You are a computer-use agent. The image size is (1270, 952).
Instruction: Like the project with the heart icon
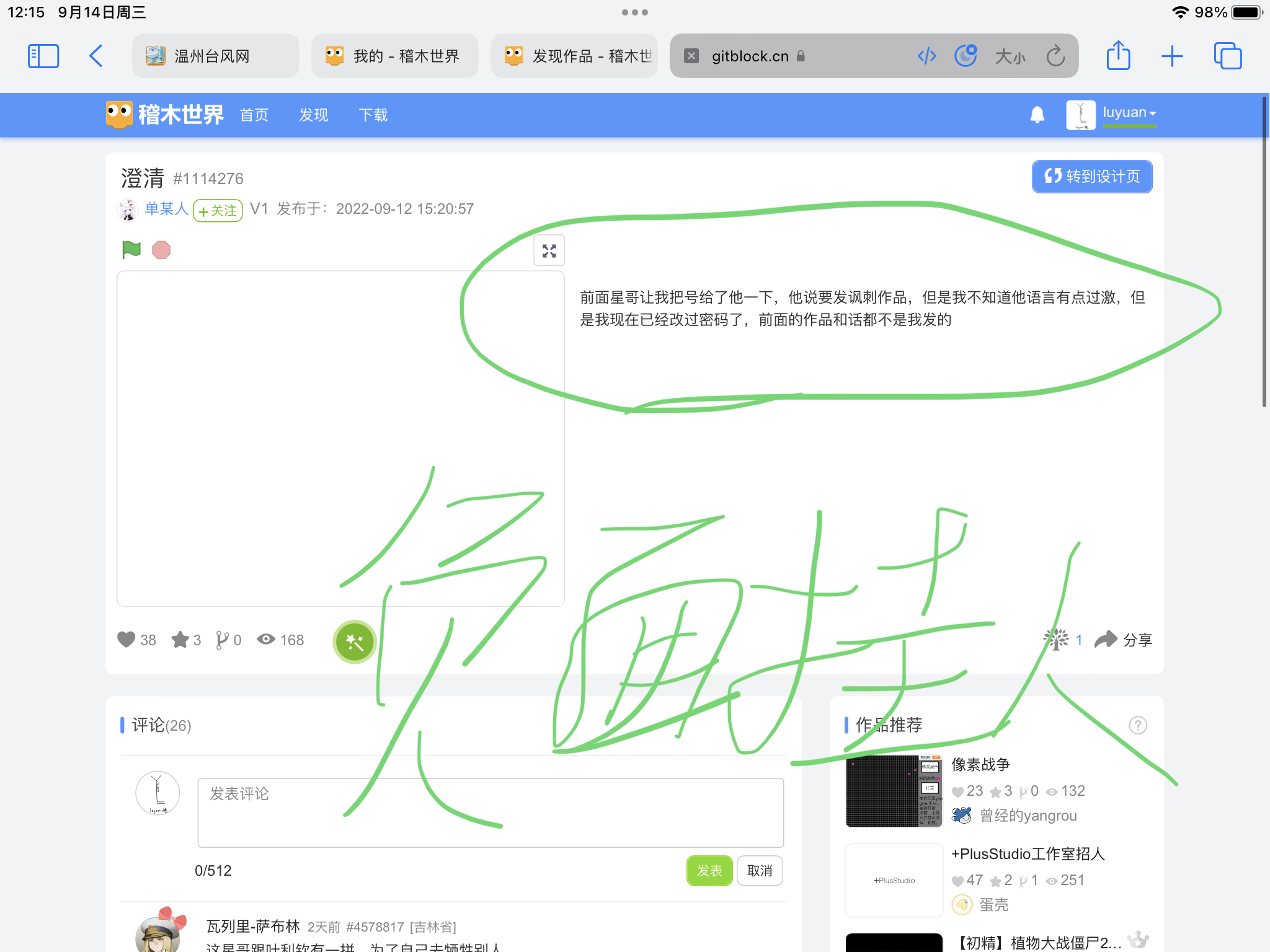[127, 640]
